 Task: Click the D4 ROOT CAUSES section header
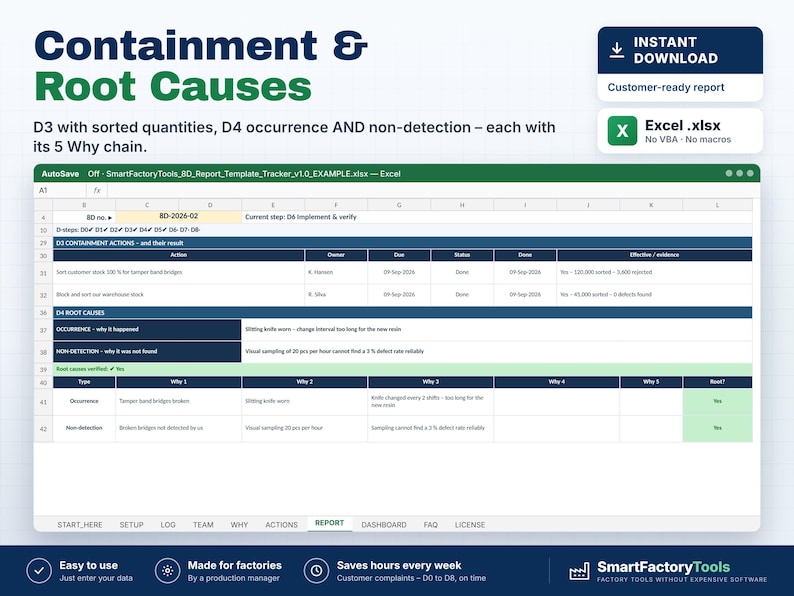click(x=403, y=312)
